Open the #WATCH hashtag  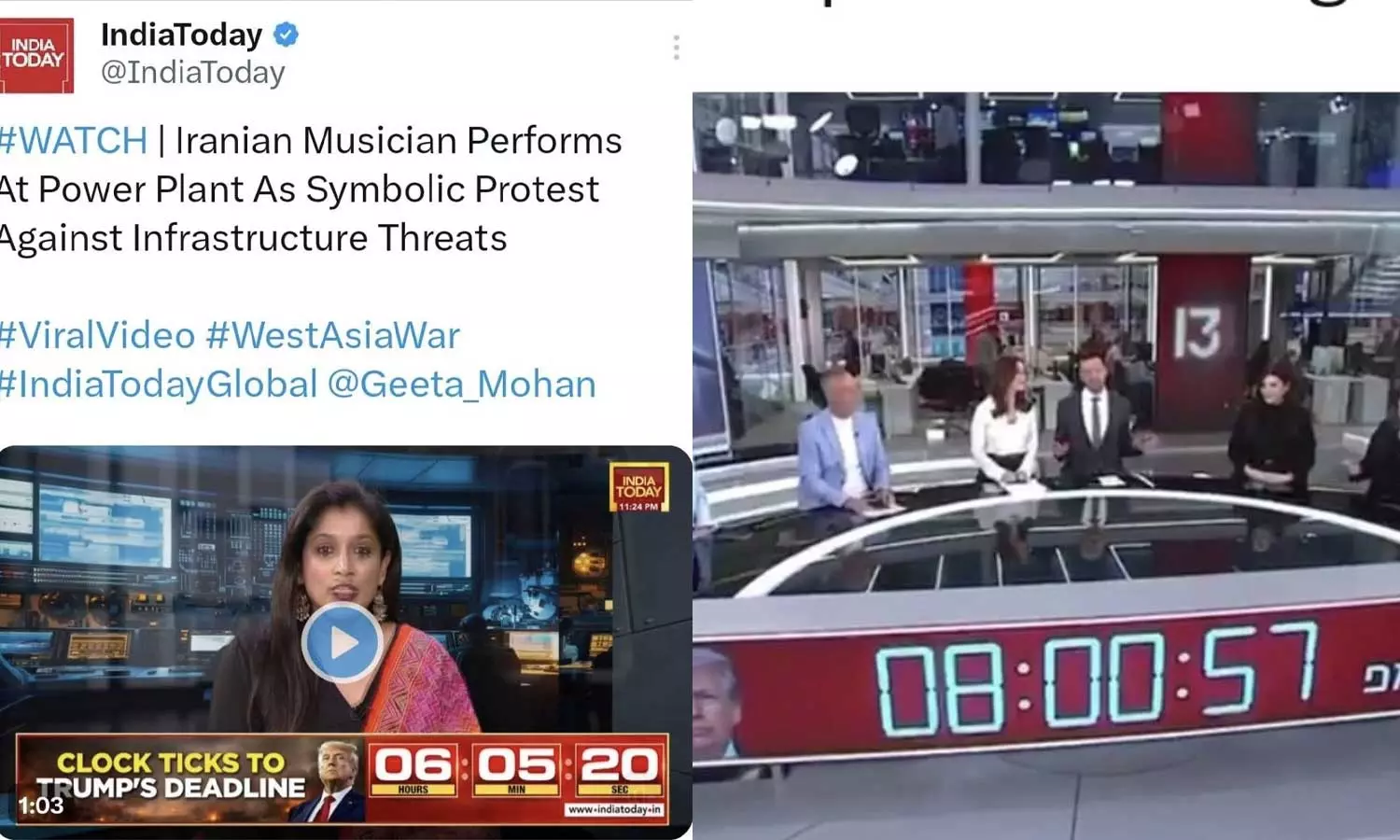74,141
